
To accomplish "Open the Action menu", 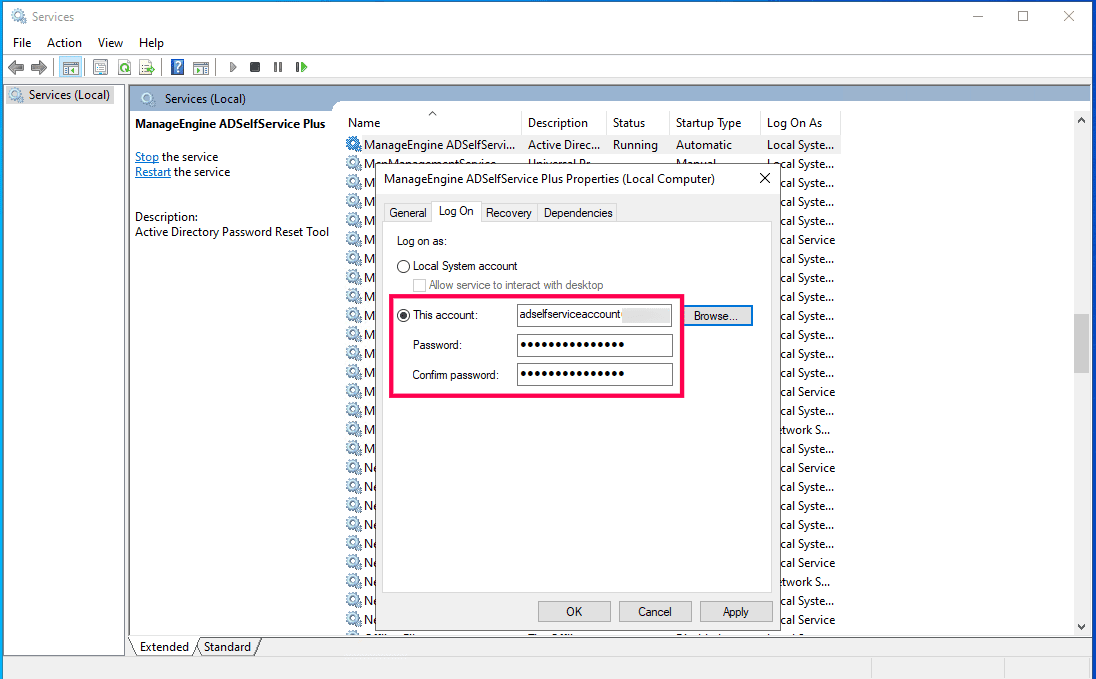I will (x=64, y=43).
